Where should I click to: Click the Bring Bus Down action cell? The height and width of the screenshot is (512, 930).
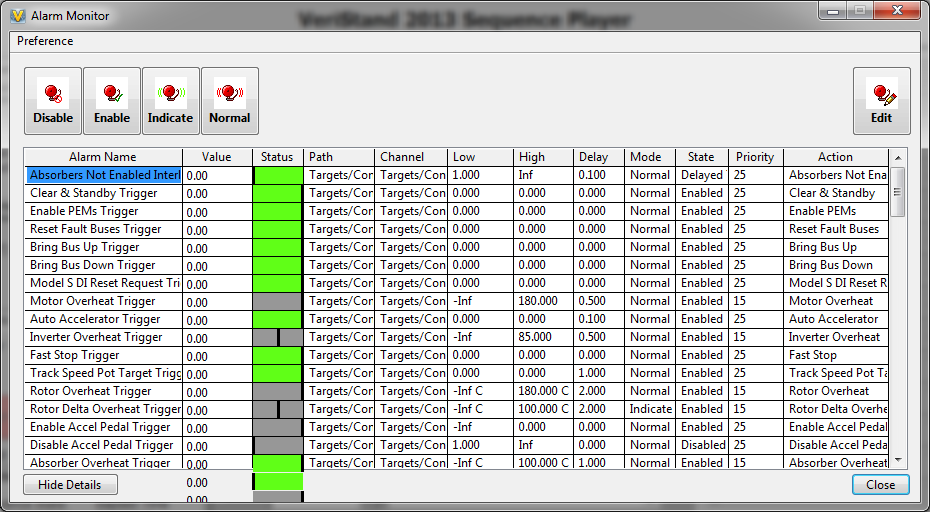tap(836, 265)
